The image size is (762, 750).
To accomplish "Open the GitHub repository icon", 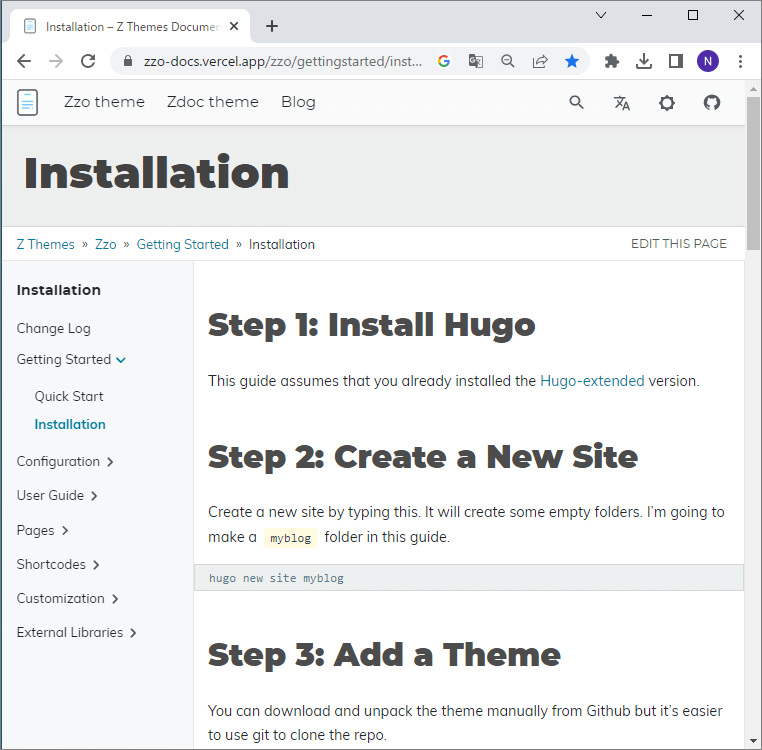I will tap(712, 102).
